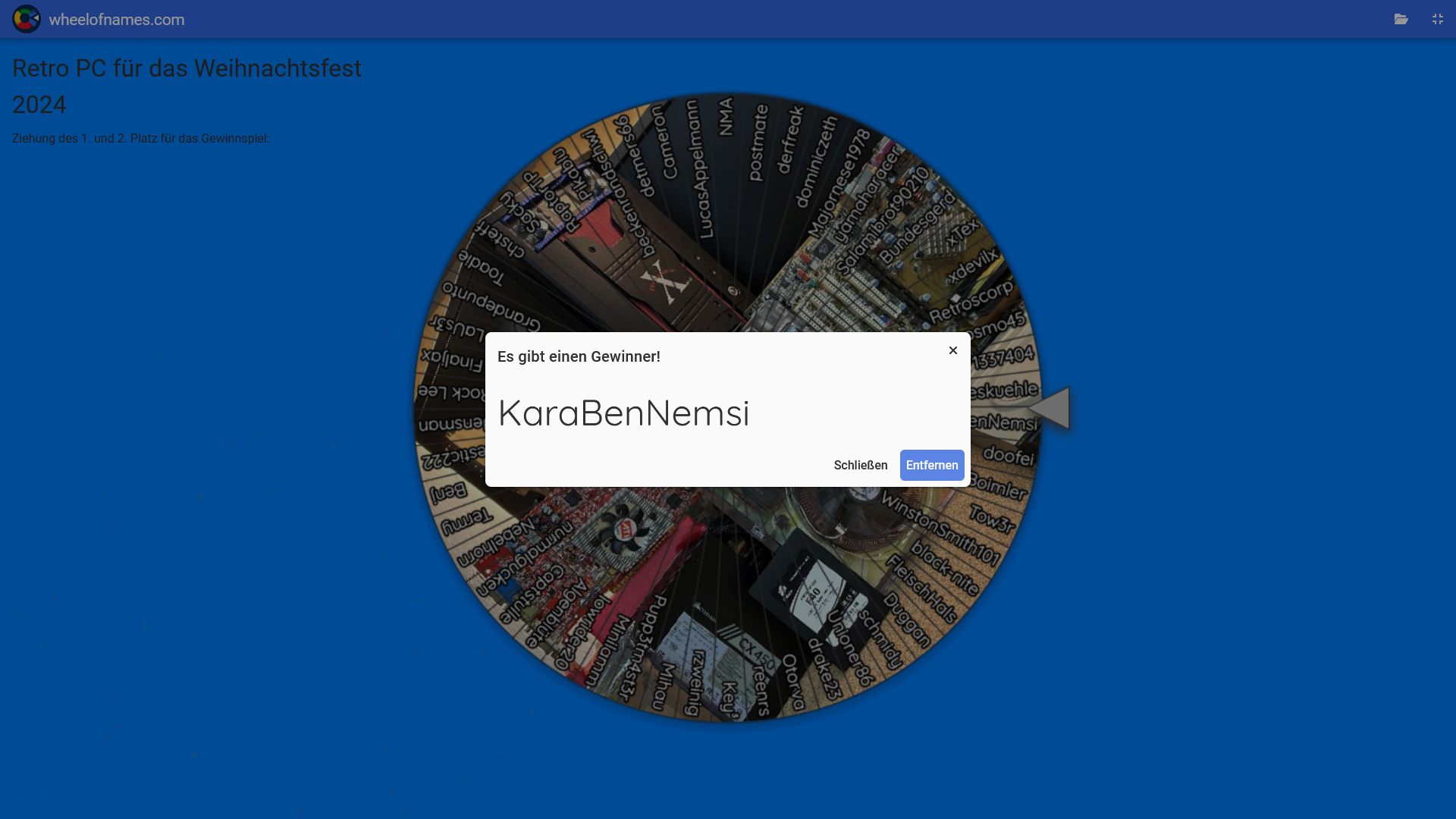Click the Retroscorp wheel segment
The width and height of the screenshot is (1456, 819).
[x=971, y=300]
